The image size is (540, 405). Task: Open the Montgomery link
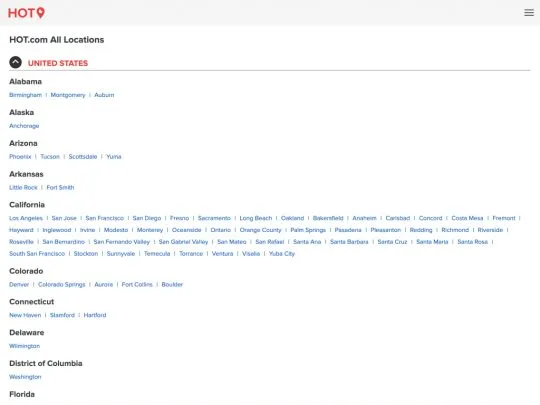point(68,95)
